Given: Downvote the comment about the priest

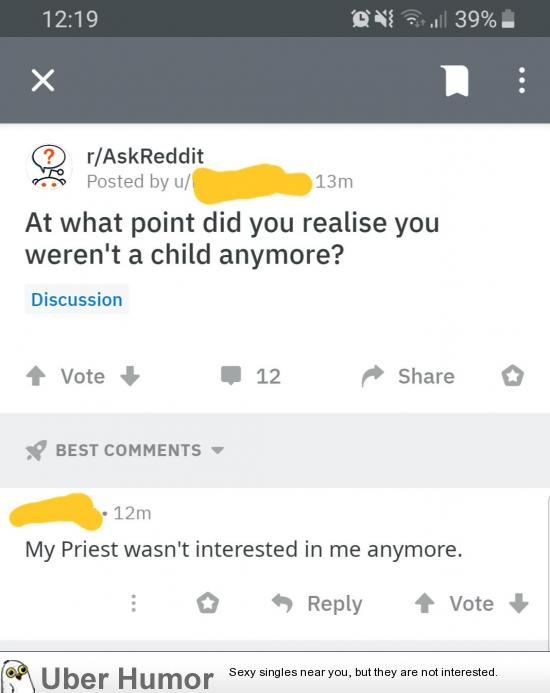Looking at the screenshot, I should [519, 603].
